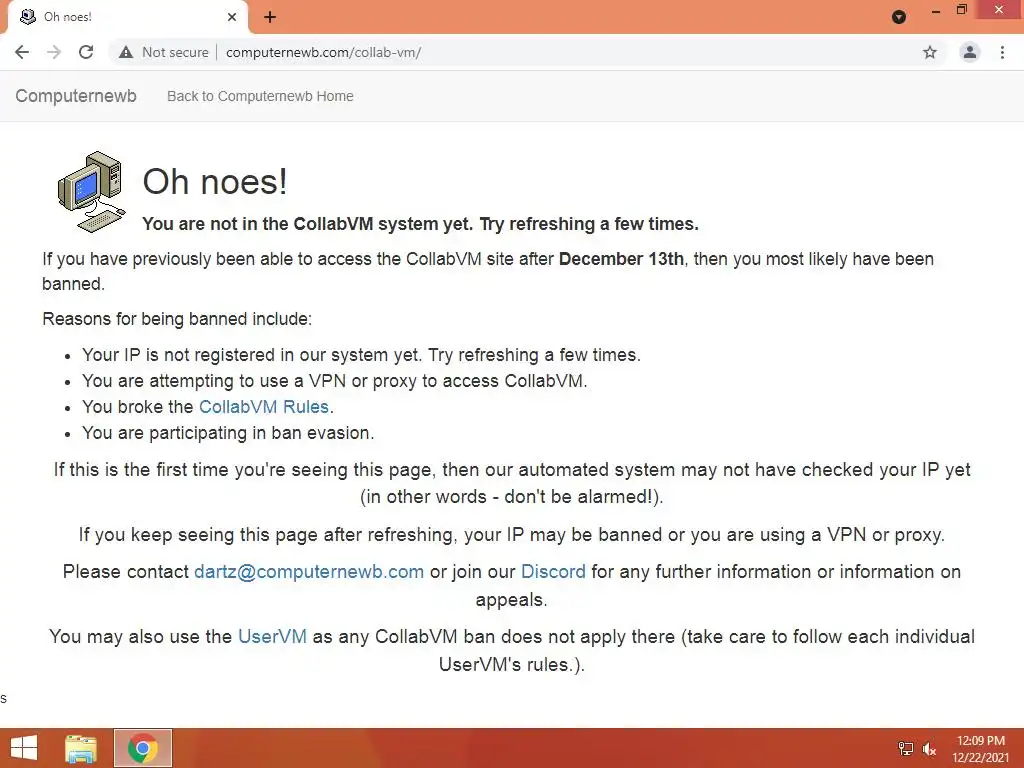
Task: Click the Computernewb brand link
Action: point(76,96)
